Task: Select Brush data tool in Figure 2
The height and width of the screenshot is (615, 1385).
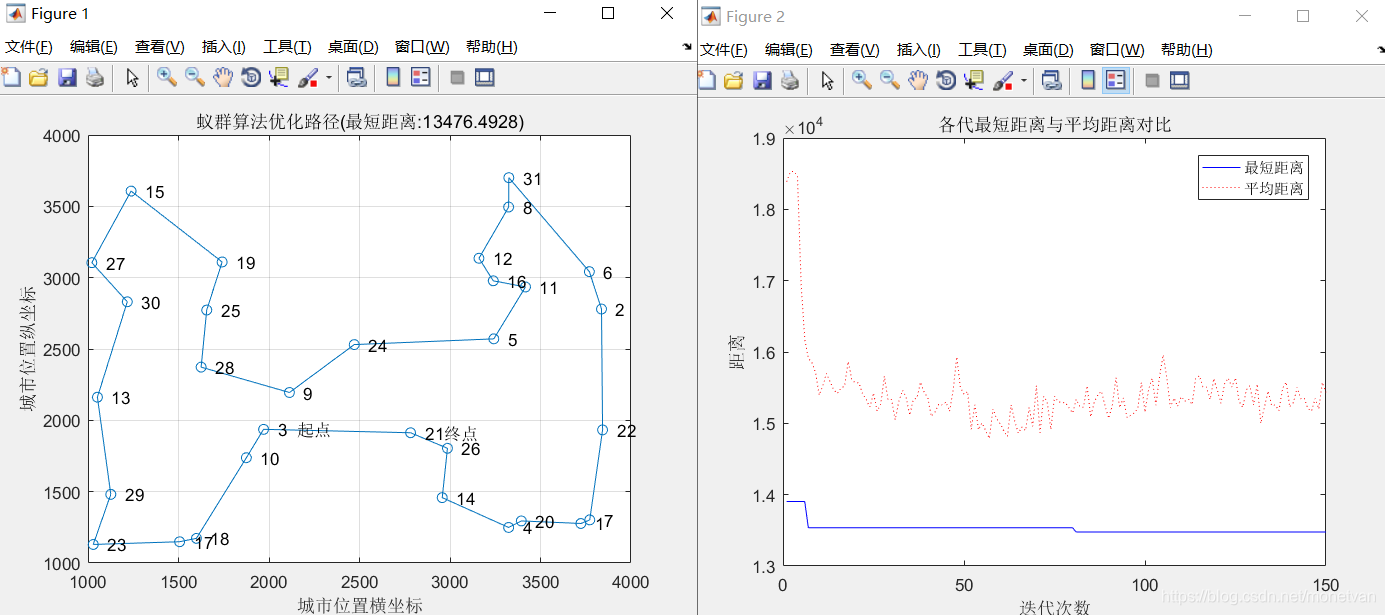Action: point(1002,79)
